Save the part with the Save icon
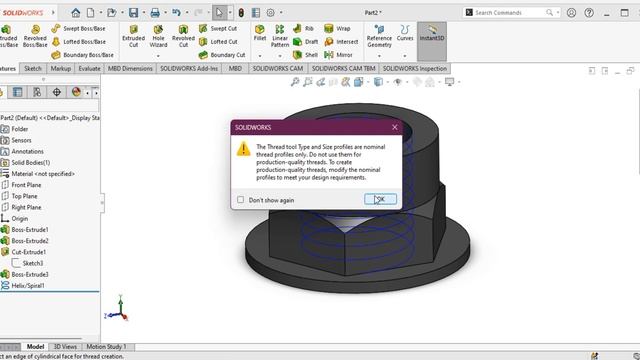Viewport: 640px width, 360px height. (133, 13)
